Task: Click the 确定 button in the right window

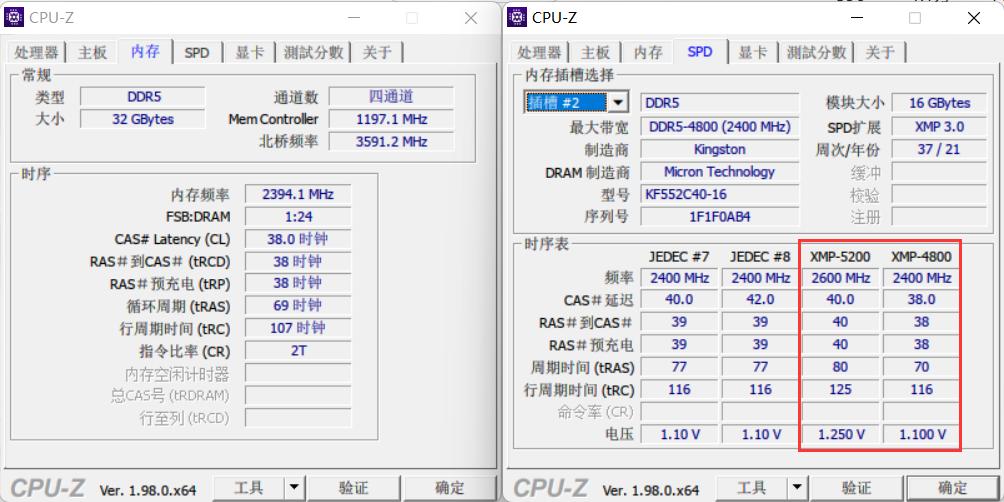Action: pyautogui.click(x=953, y=489)
